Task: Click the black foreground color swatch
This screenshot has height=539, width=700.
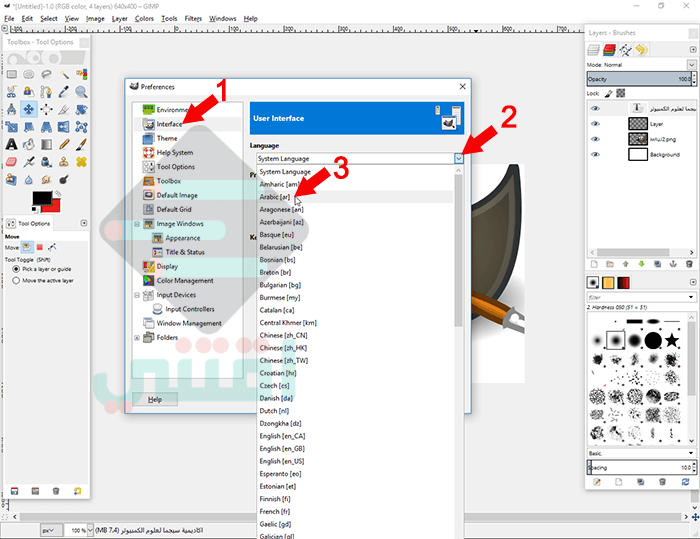Action: [x=42, y=199]
